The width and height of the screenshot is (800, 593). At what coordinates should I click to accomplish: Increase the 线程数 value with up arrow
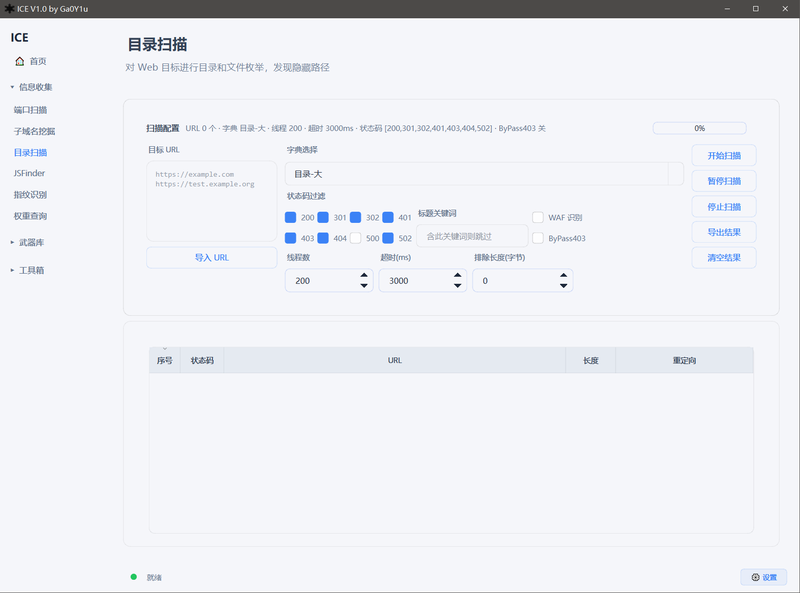click(364, 275)
